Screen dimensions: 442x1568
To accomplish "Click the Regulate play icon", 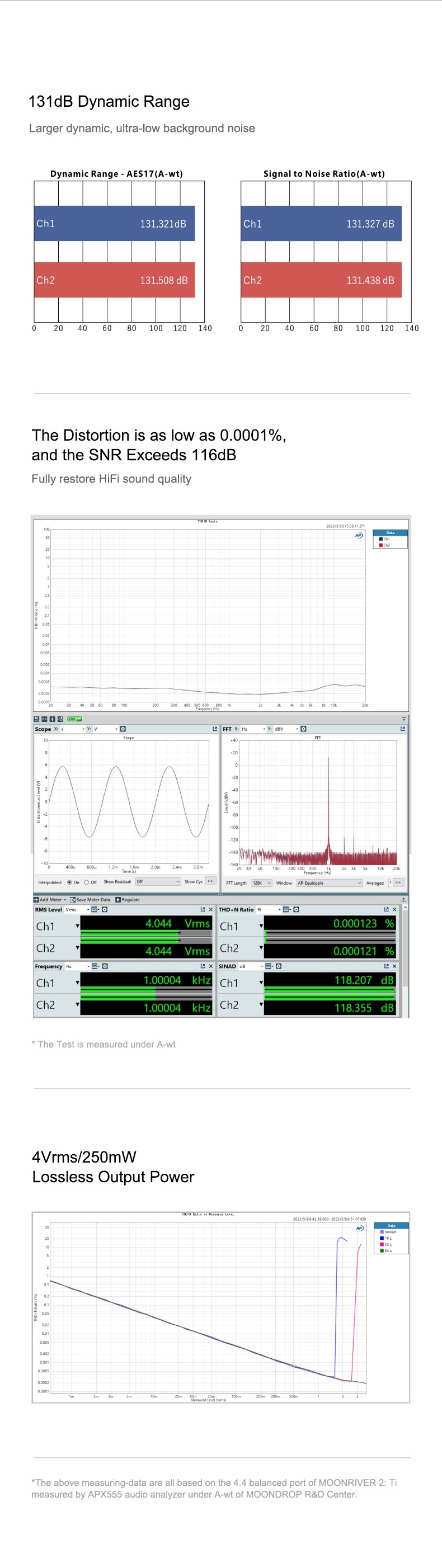I will (x=118, y=900).
